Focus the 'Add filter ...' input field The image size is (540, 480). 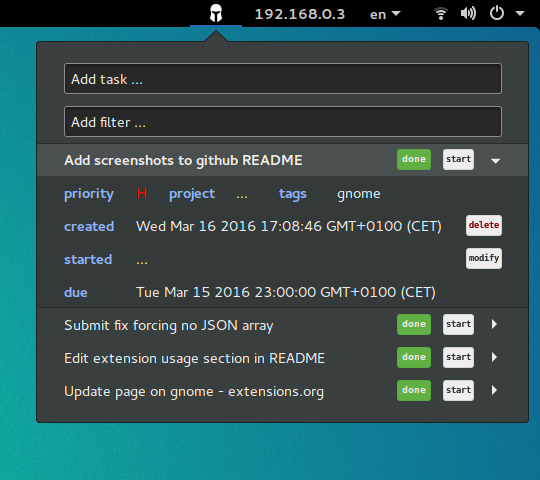click(x=283, y=122)
